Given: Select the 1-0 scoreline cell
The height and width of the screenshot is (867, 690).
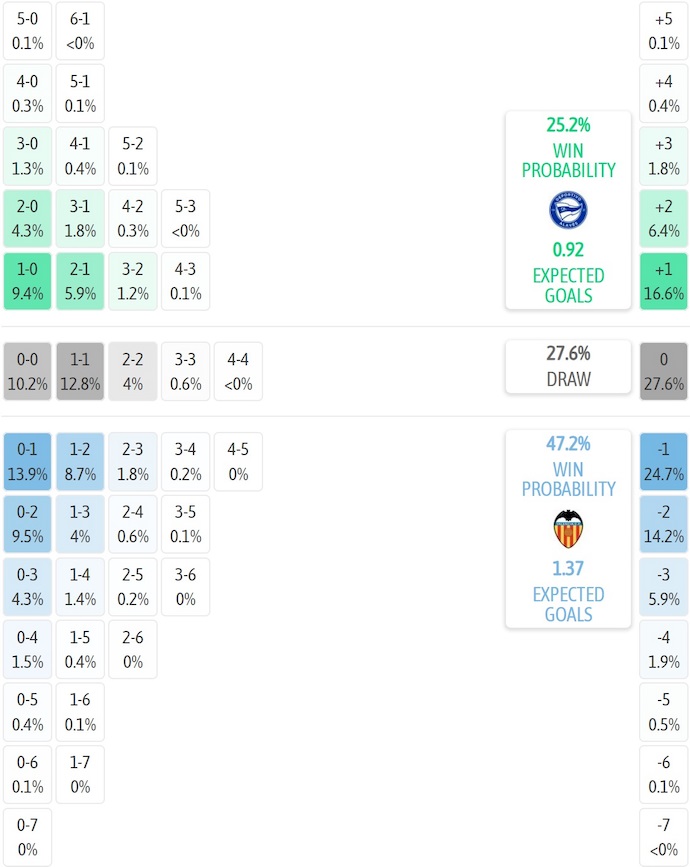Looking at the screenshot, I should pos(28,282).
